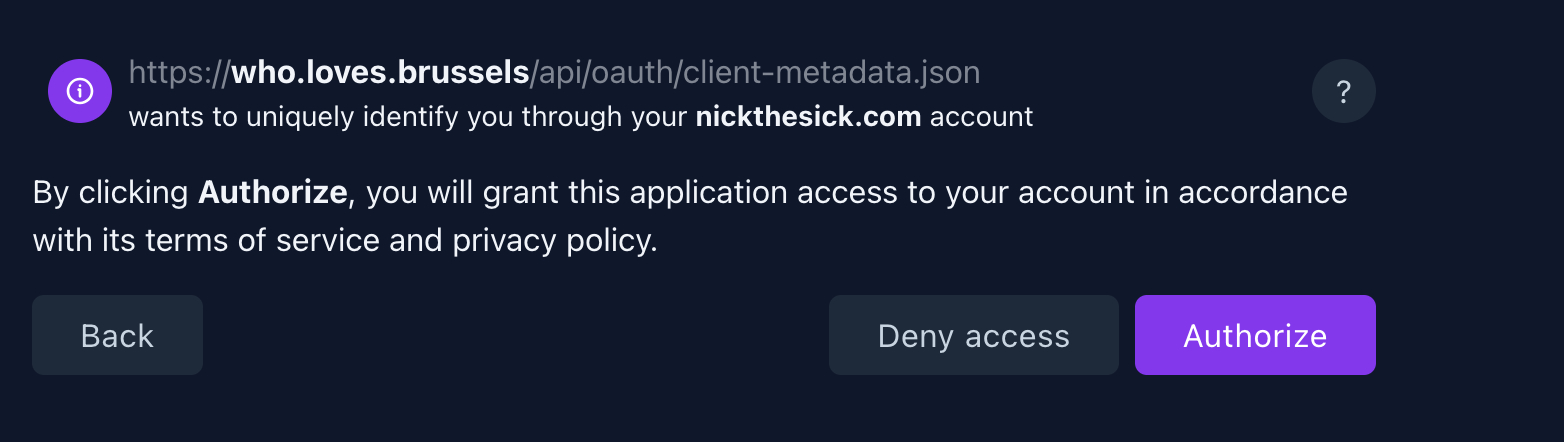Viewport: 1564px width, 442px height.
Task: Open help with the question mark icon
Action: [1343, 92]
